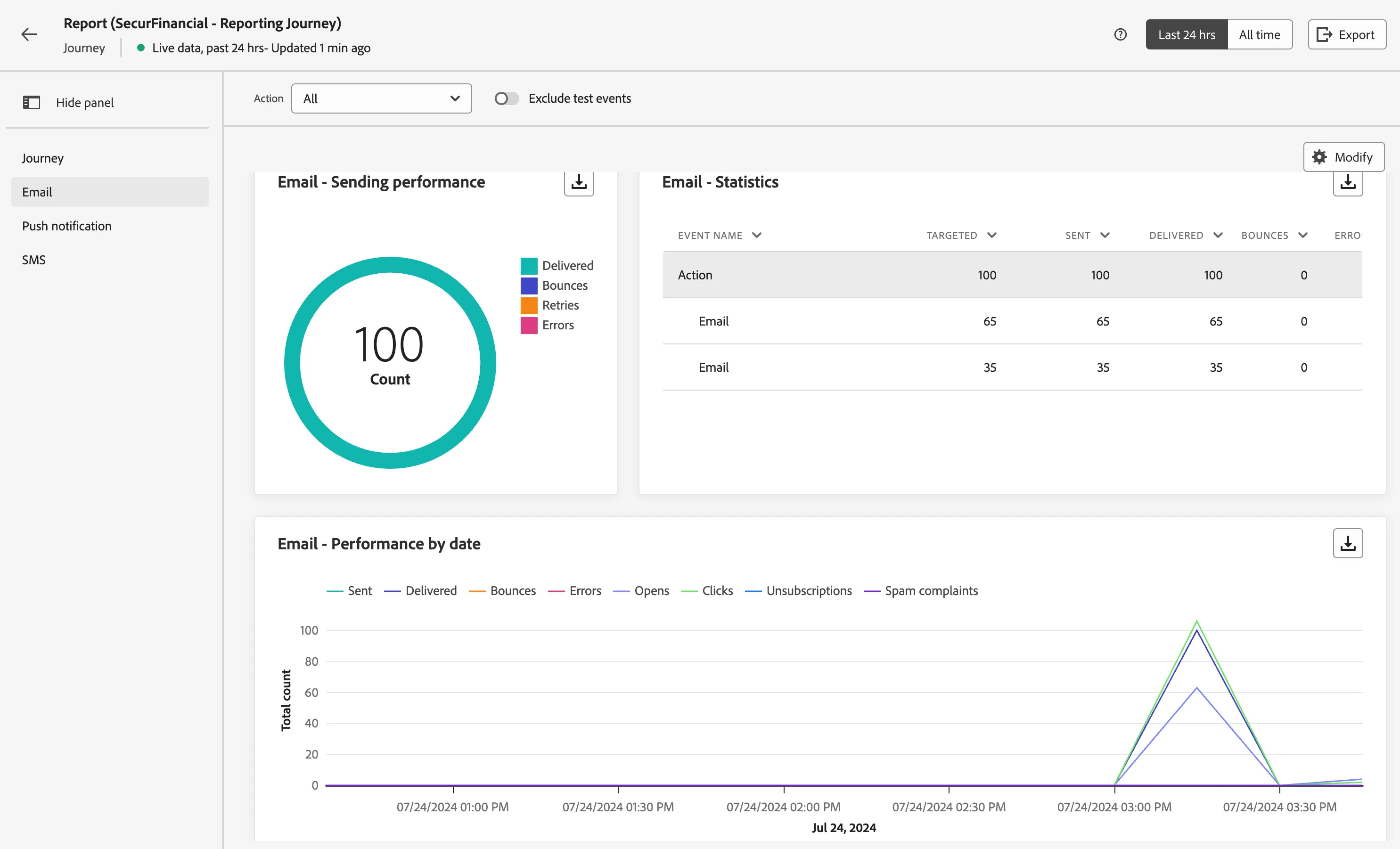The width and height of the screenshot is (1400, 849).
Task: Open TARGETED column sort chevron
Action: tap(991, 235)
